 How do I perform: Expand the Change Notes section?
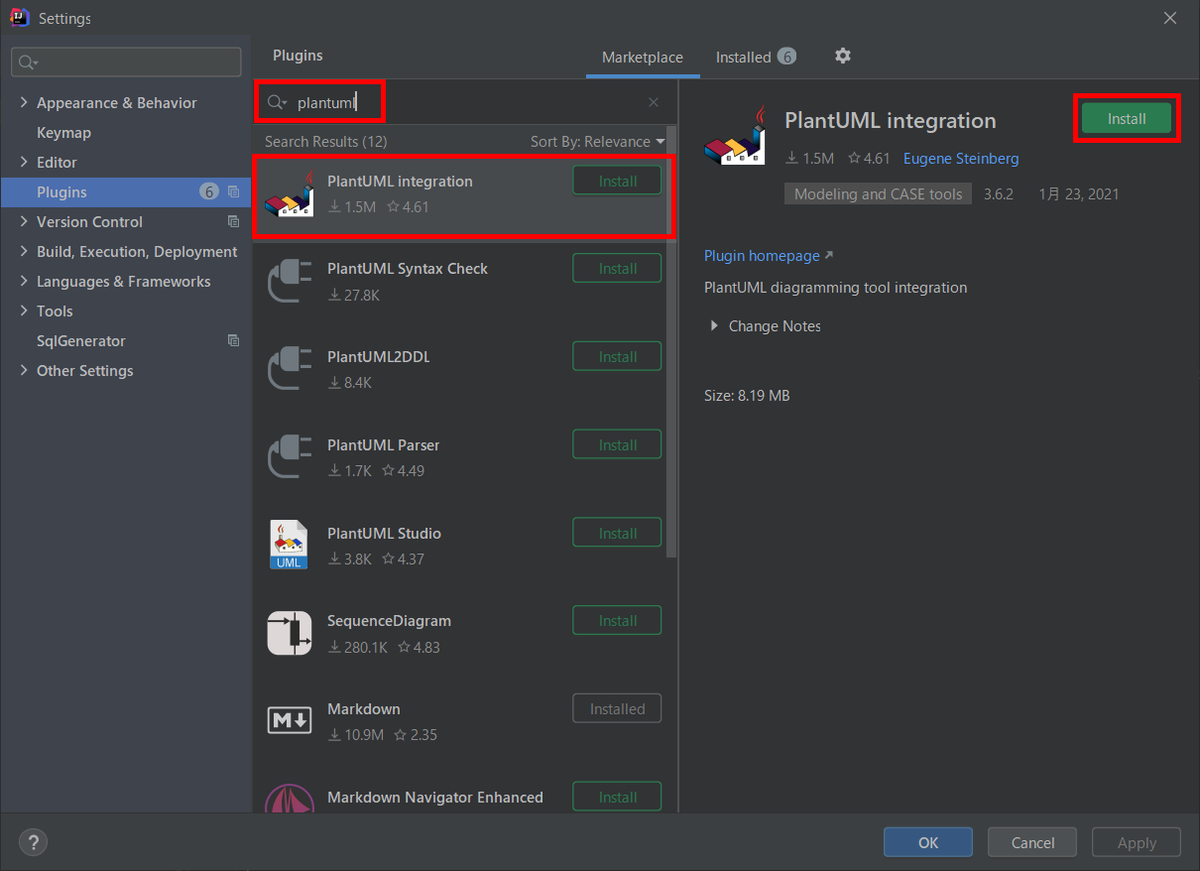[x=714, y=326]
